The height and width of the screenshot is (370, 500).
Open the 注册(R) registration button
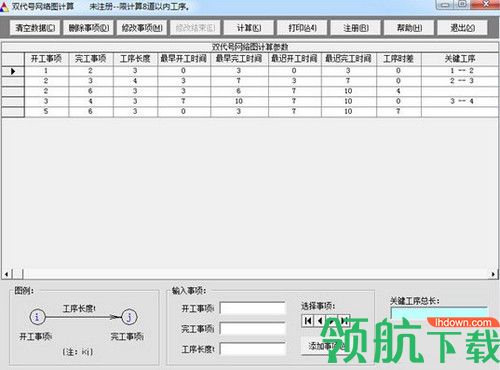click(356, 28)
